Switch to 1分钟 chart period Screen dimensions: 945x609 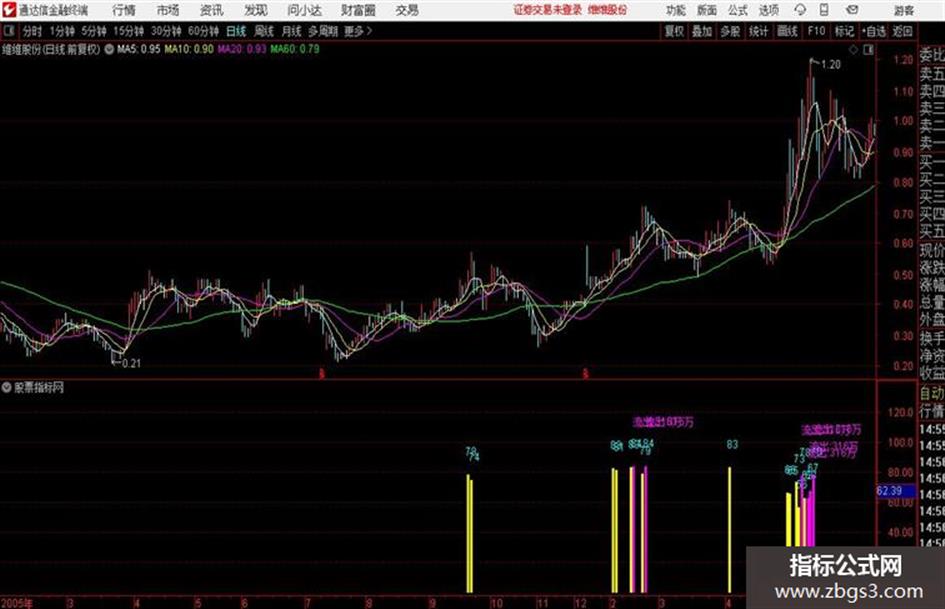coord(62,31)
